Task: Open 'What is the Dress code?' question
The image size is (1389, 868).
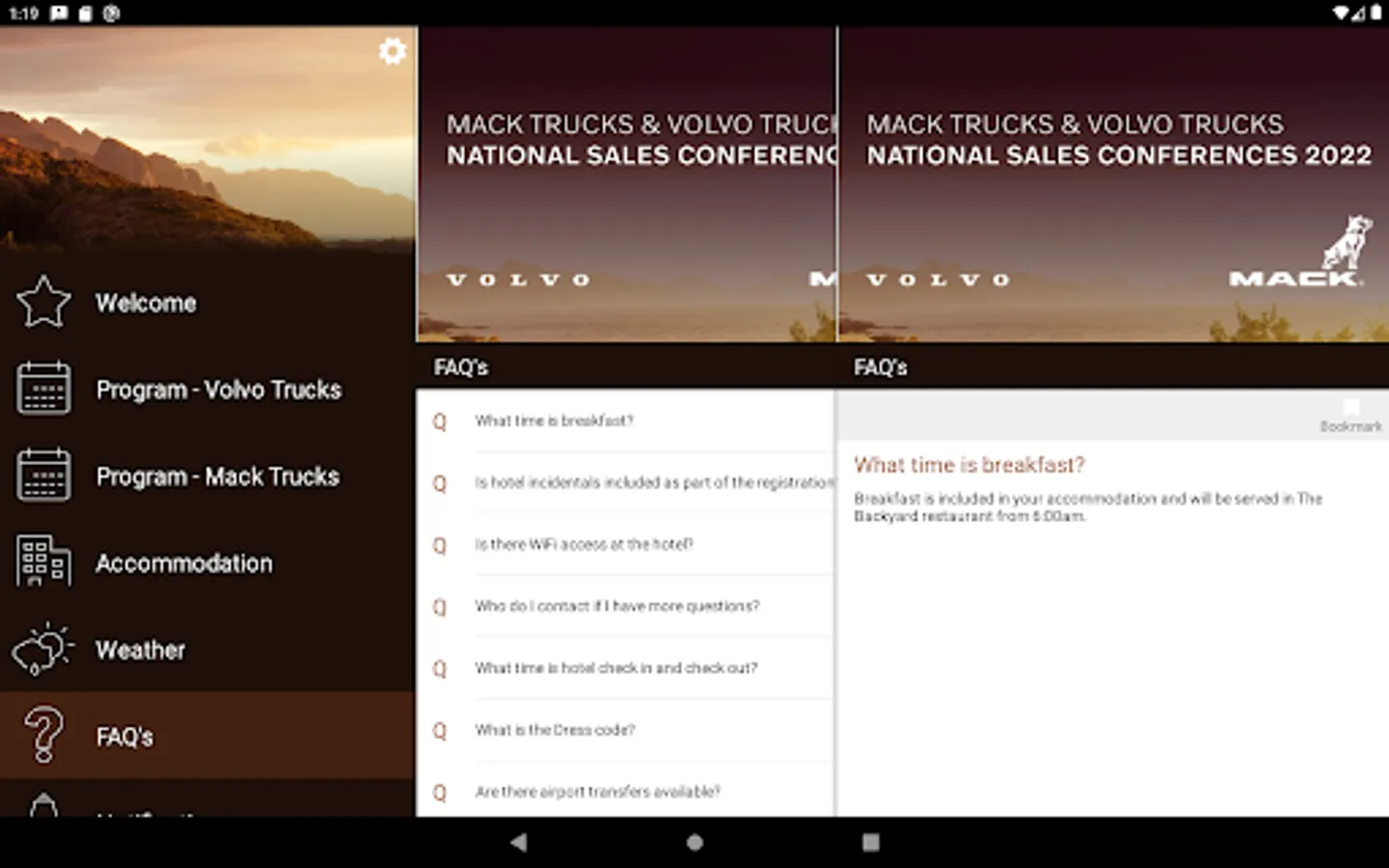Action: 625,730
